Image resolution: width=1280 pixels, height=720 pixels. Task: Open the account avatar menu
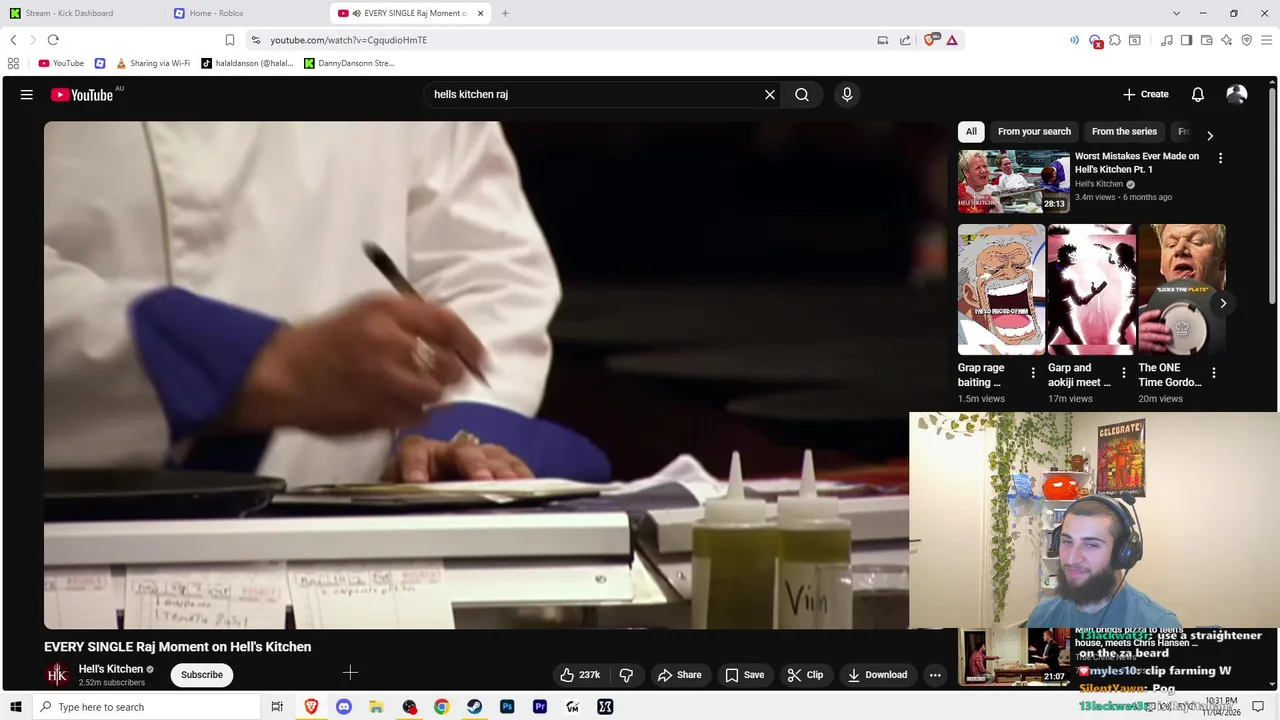point(1237,95)
